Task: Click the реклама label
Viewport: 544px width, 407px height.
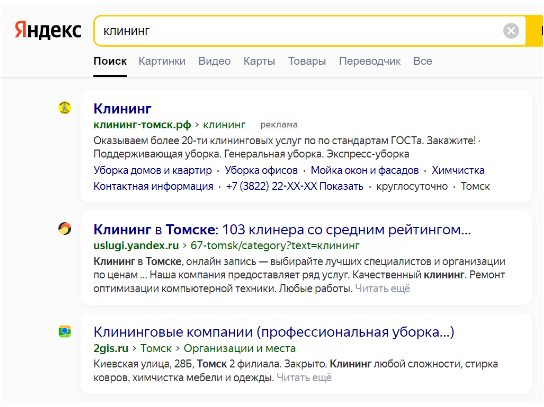Action: tap(279, 125)
